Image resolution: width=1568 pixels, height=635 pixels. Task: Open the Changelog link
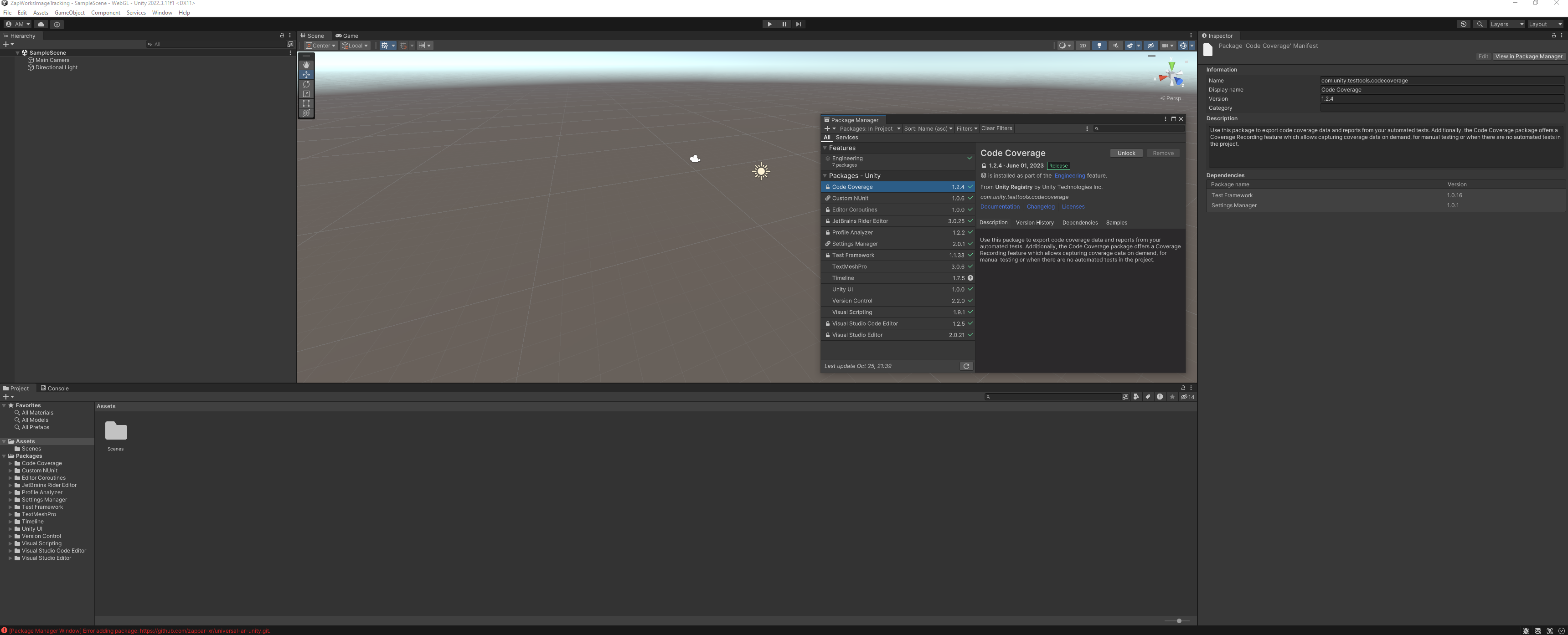click(1040, 207)
